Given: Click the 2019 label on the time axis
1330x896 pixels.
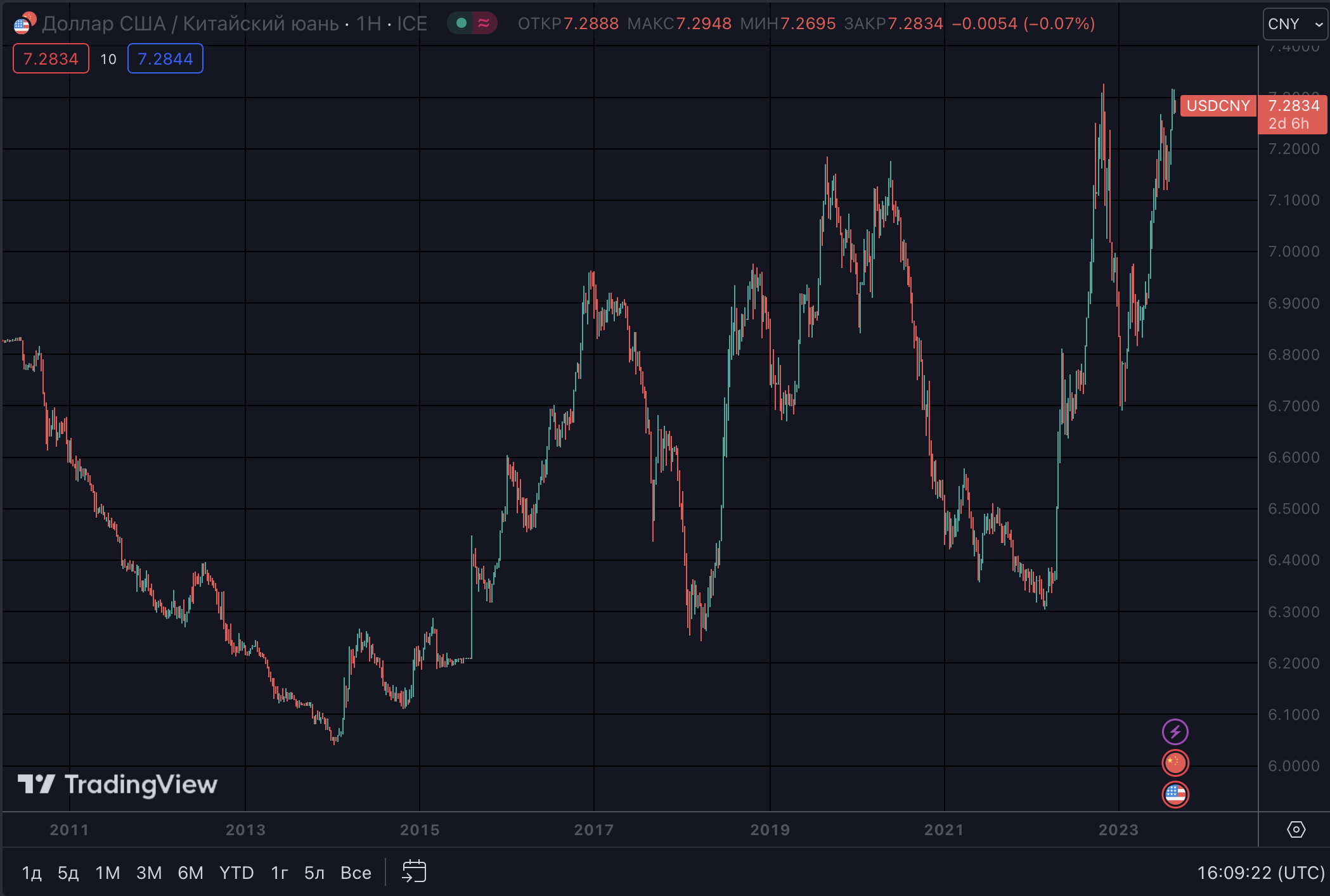Looking at the screenshot, I should pos(770,829).
